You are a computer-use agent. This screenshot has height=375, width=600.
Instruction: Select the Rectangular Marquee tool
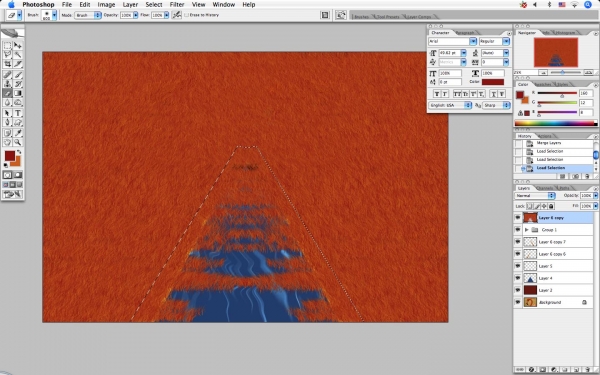pyautogui.click(x=7, y=46)
